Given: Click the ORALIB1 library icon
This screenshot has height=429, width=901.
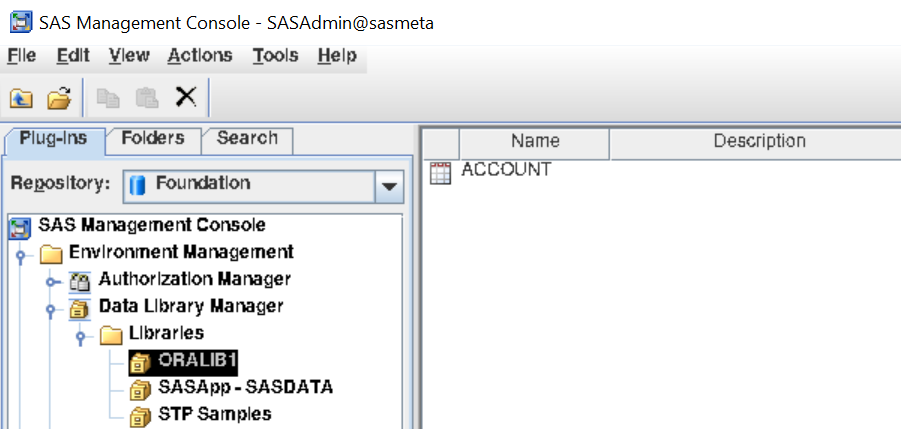Looking at the screenshot, I should [140, 360].
